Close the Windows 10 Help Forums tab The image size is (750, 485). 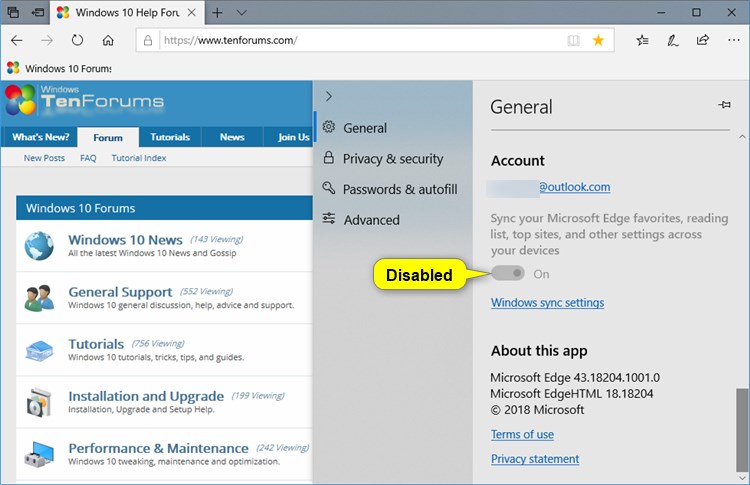[191, 12]
